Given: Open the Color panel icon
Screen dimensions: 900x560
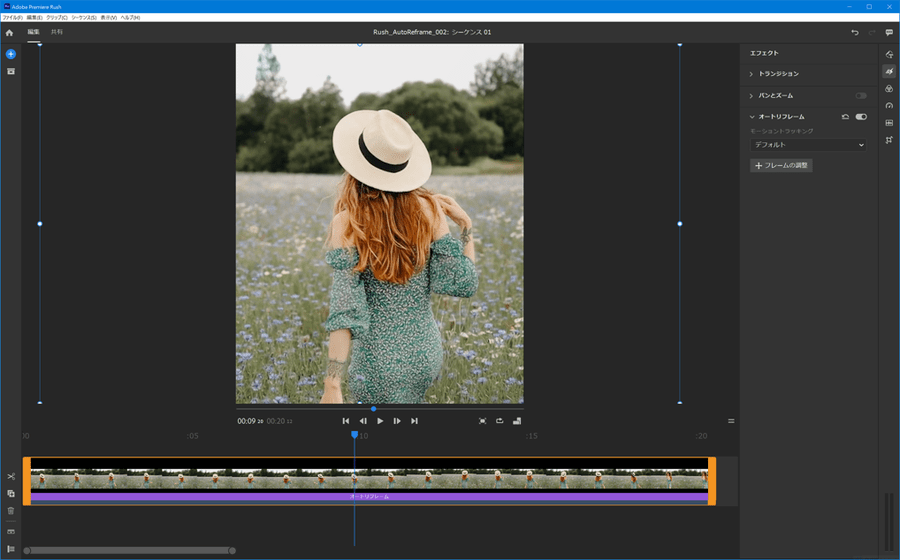Looking at the screenshot, I should (x=889, y=89).
